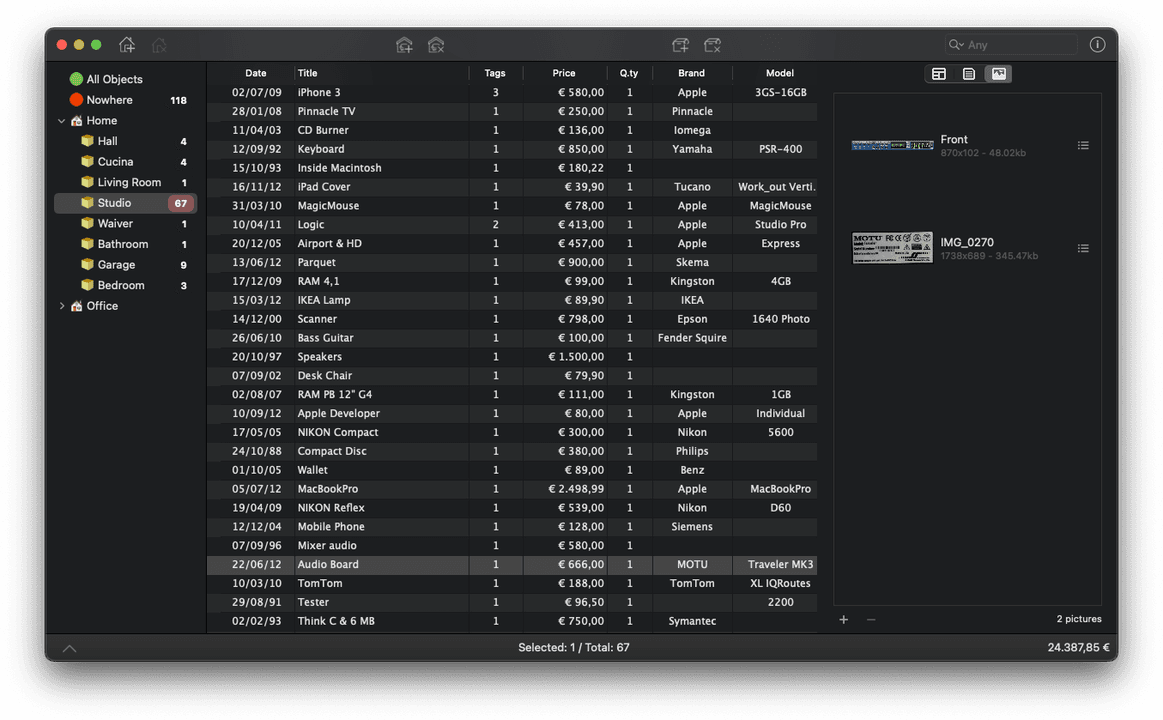Expand the Office tree group

62,306
